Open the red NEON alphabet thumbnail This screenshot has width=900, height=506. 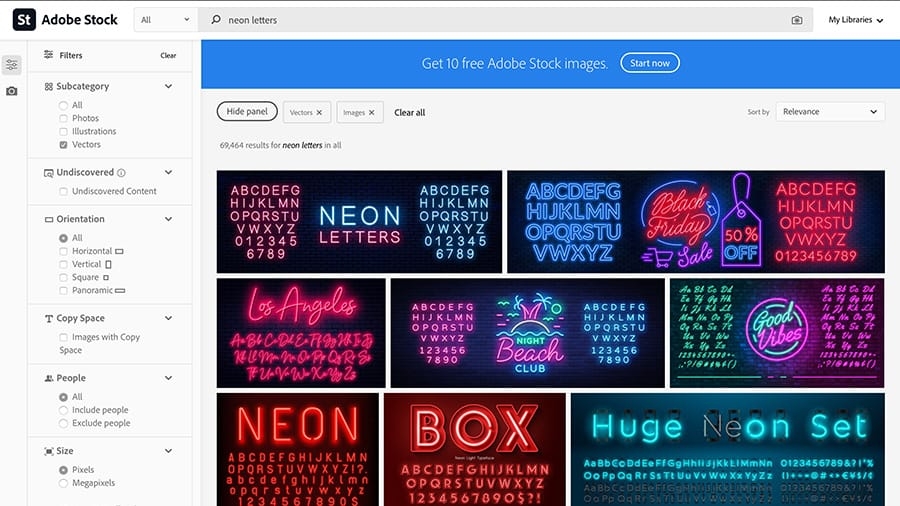click(x=298, y=449)
